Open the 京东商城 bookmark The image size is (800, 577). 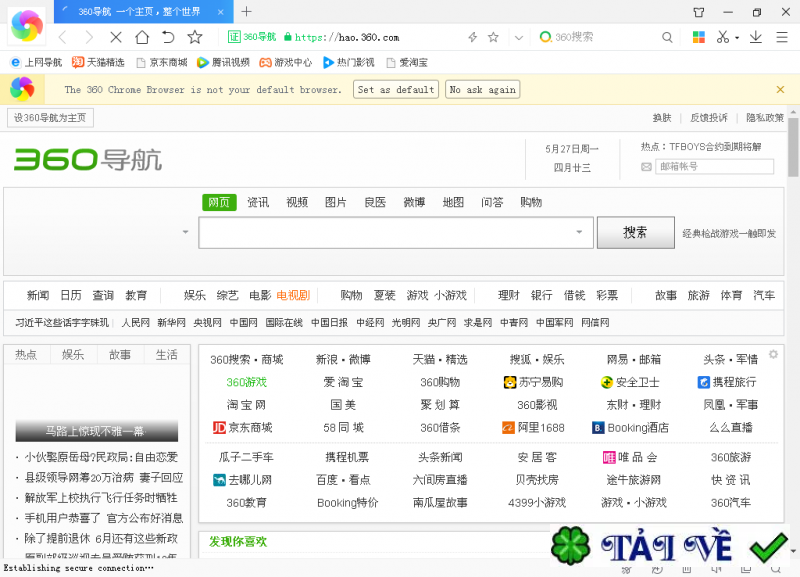160,62
